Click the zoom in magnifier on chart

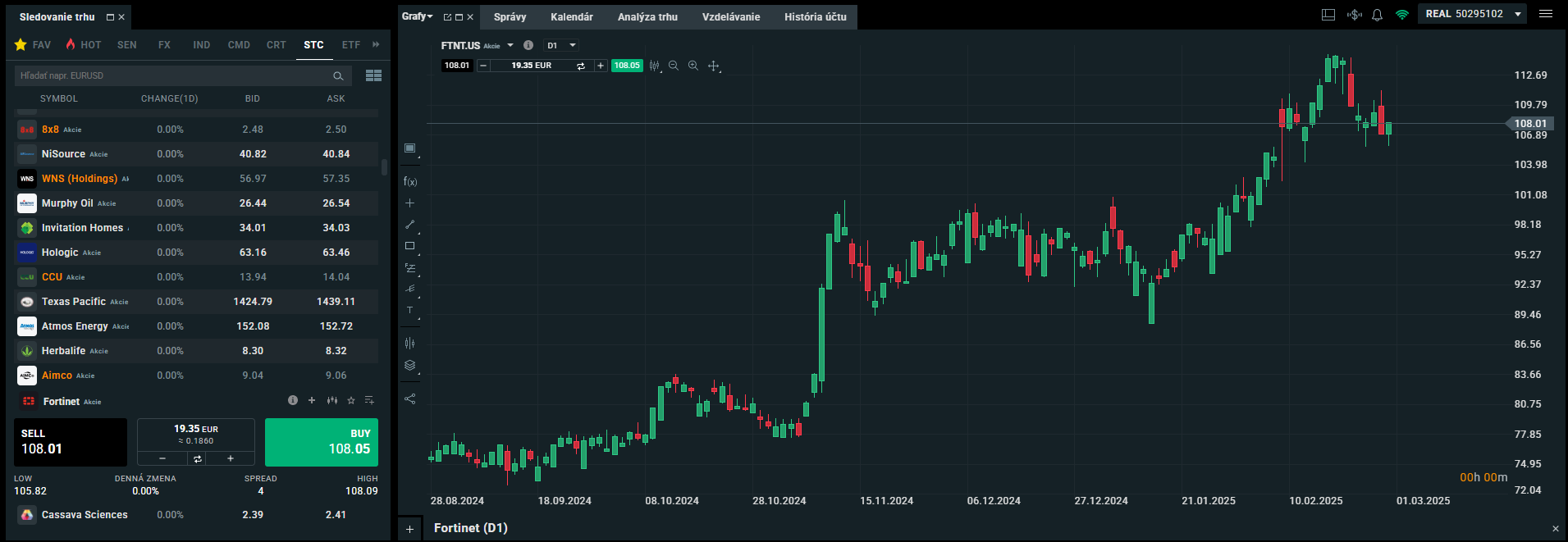pos(693,66)
